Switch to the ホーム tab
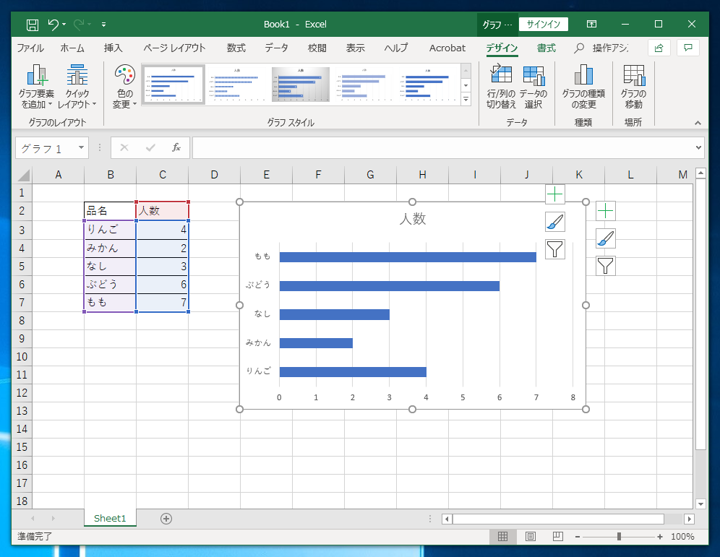This screenshot has width=720, height=557. (x=73, y=48)
